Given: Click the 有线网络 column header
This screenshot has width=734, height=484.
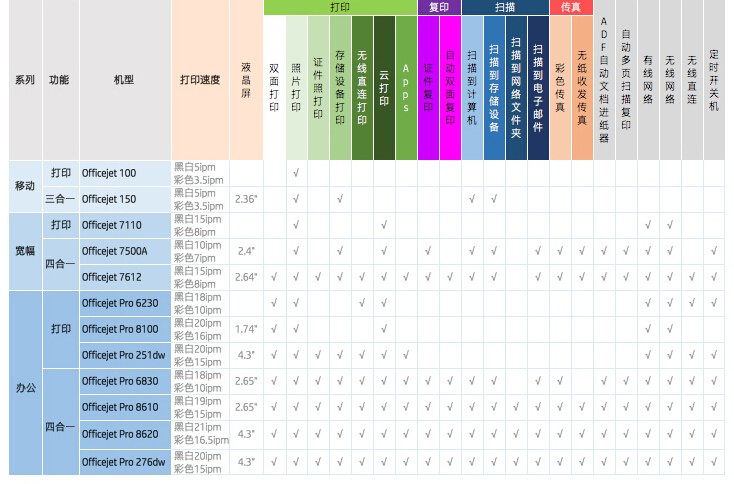Looking at the screenshot, I should [x=648, y=80].
